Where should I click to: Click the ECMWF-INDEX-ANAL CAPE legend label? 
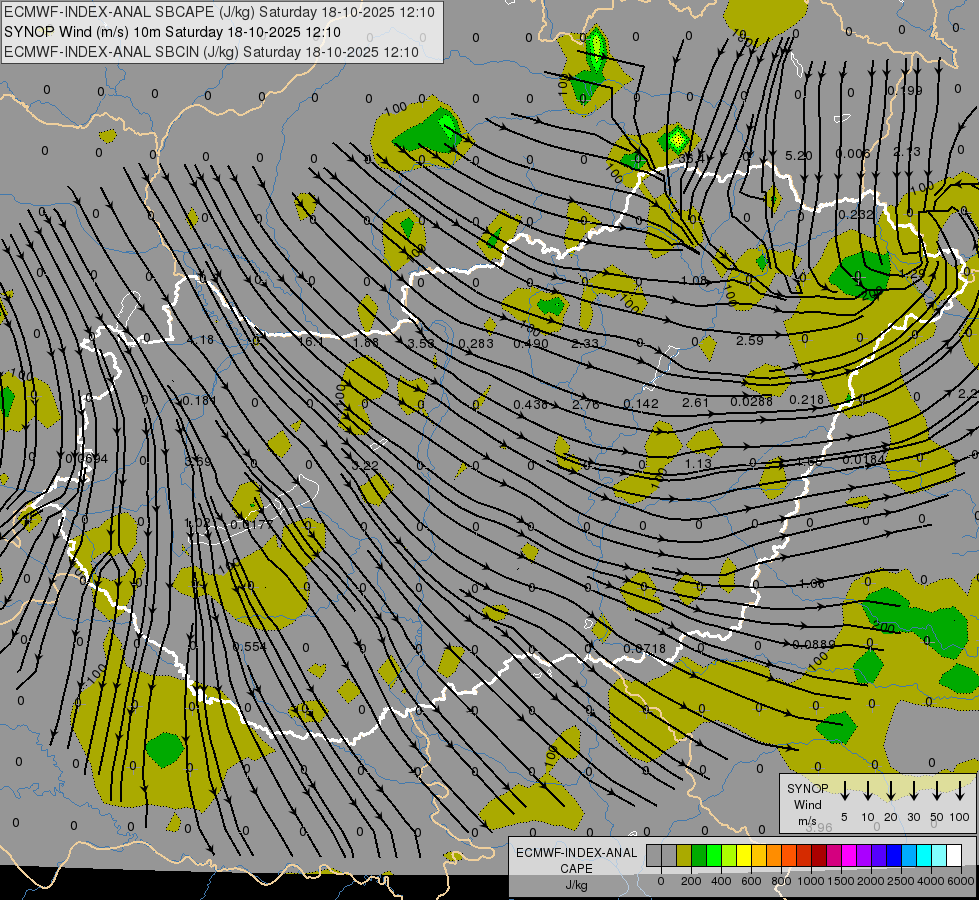click(576, 860)
